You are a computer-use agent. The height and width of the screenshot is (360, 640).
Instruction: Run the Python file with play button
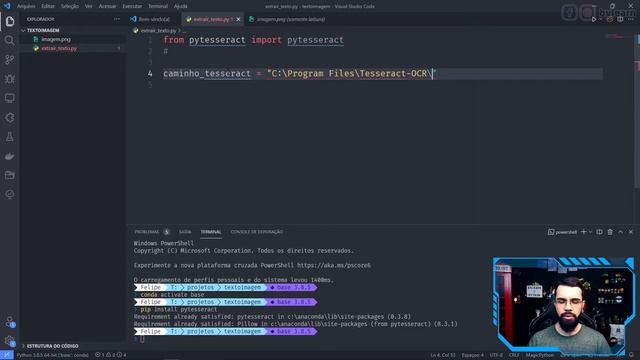point(594,19)
